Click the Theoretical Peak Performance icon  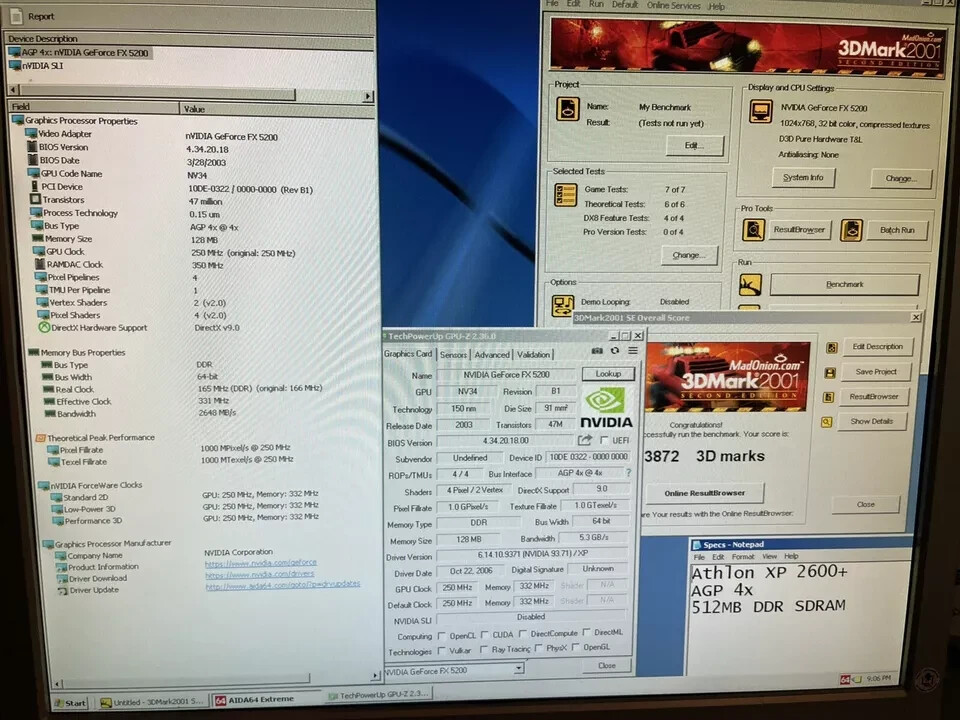tap(40, 438)
